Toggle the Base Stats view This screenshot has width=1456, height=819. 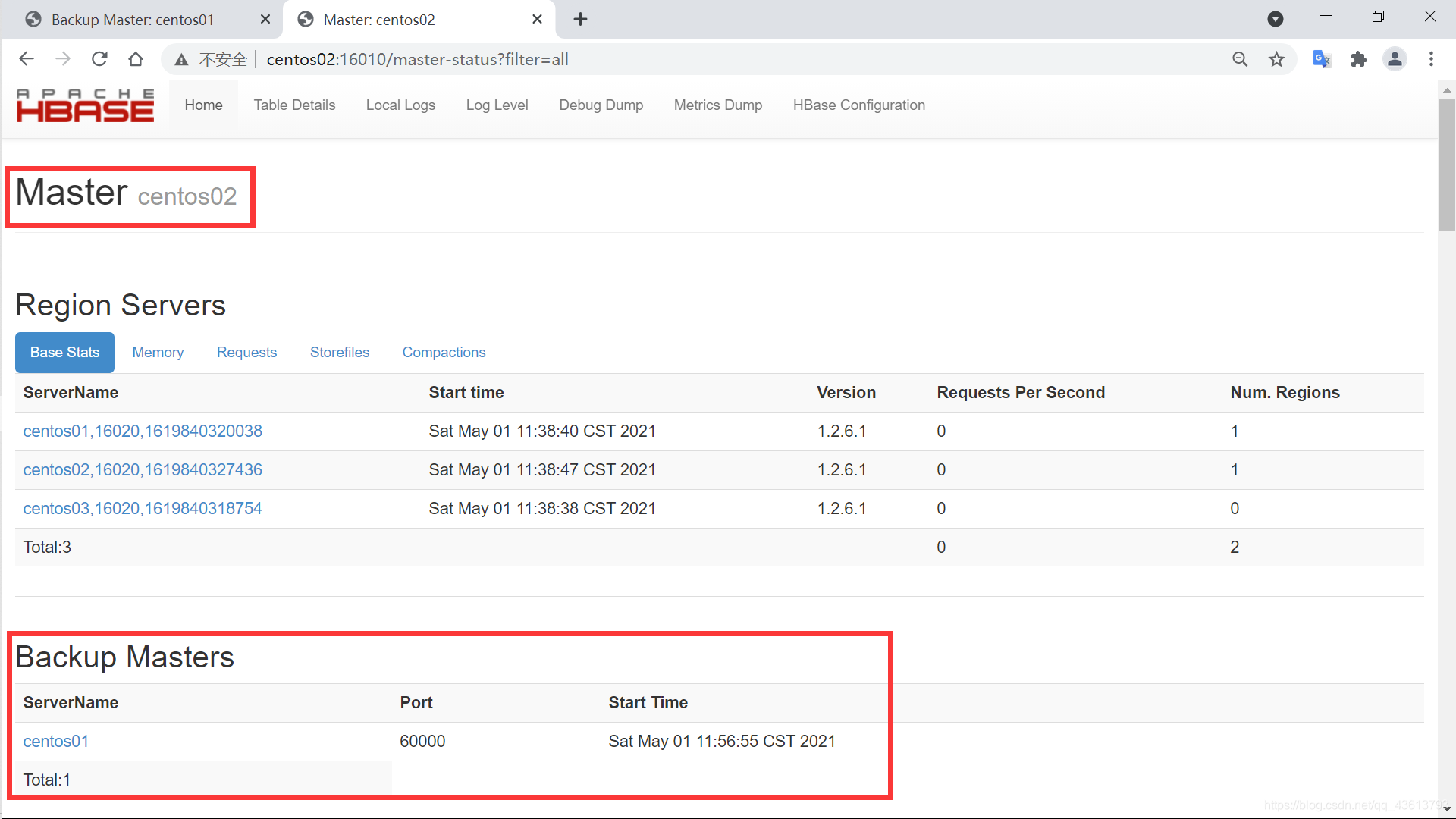click(64, 352)
